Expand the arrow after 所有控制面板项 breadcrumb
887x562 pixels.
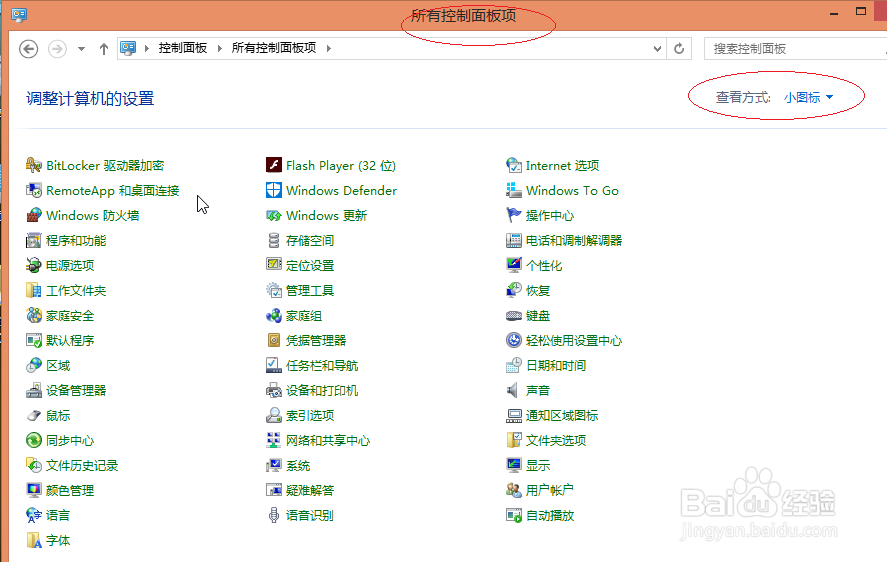pos(328,49)
